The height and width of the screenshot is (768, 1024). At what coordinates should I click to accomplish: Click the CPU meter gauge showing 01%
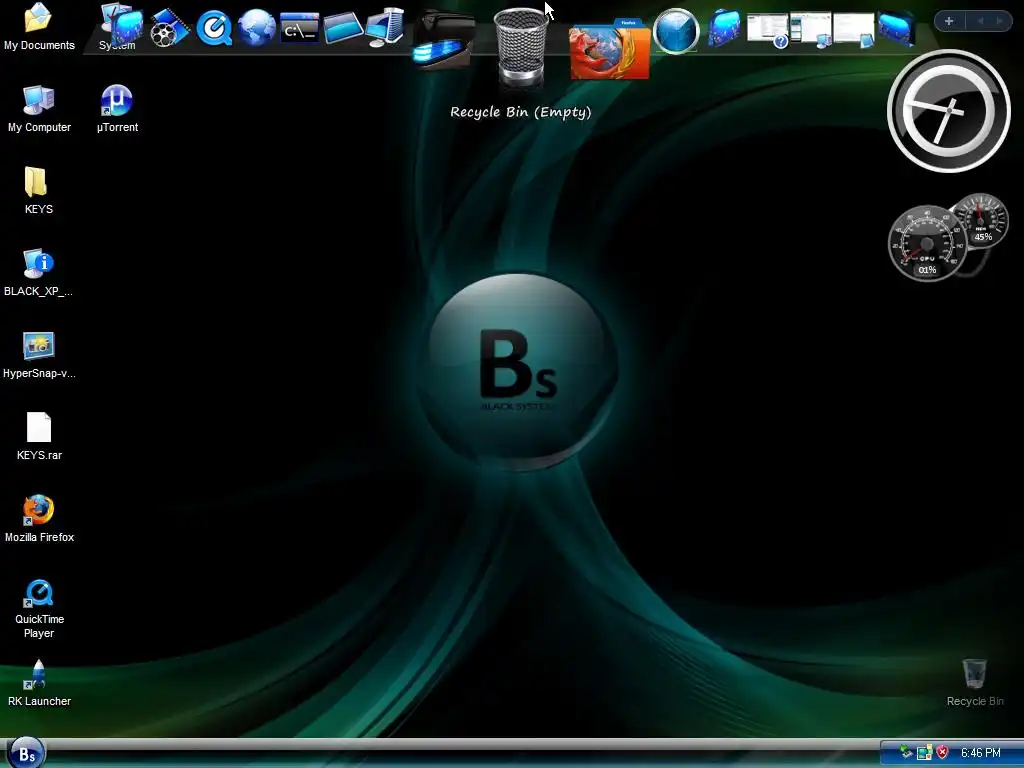point(927,244)
